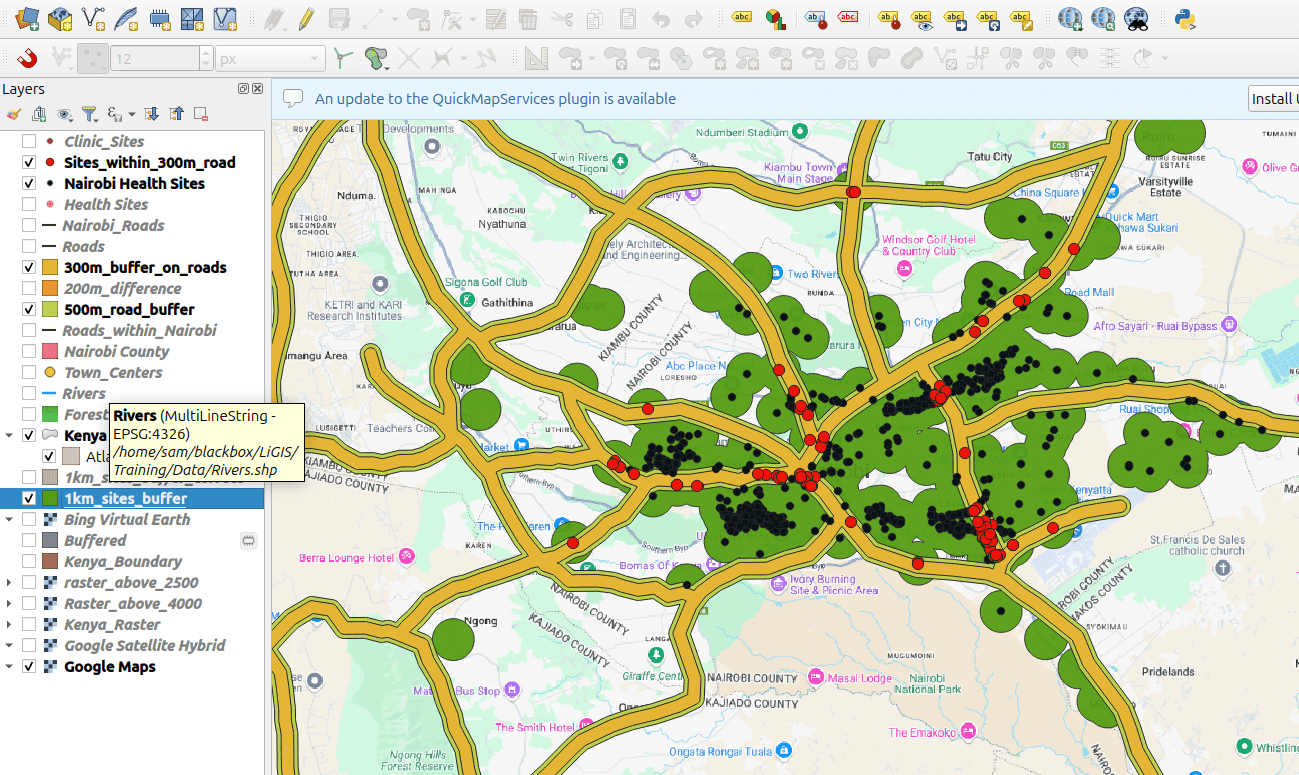Select the Kenya_Boundary layer
This screenshot has width=1299, height=775.
123,561
